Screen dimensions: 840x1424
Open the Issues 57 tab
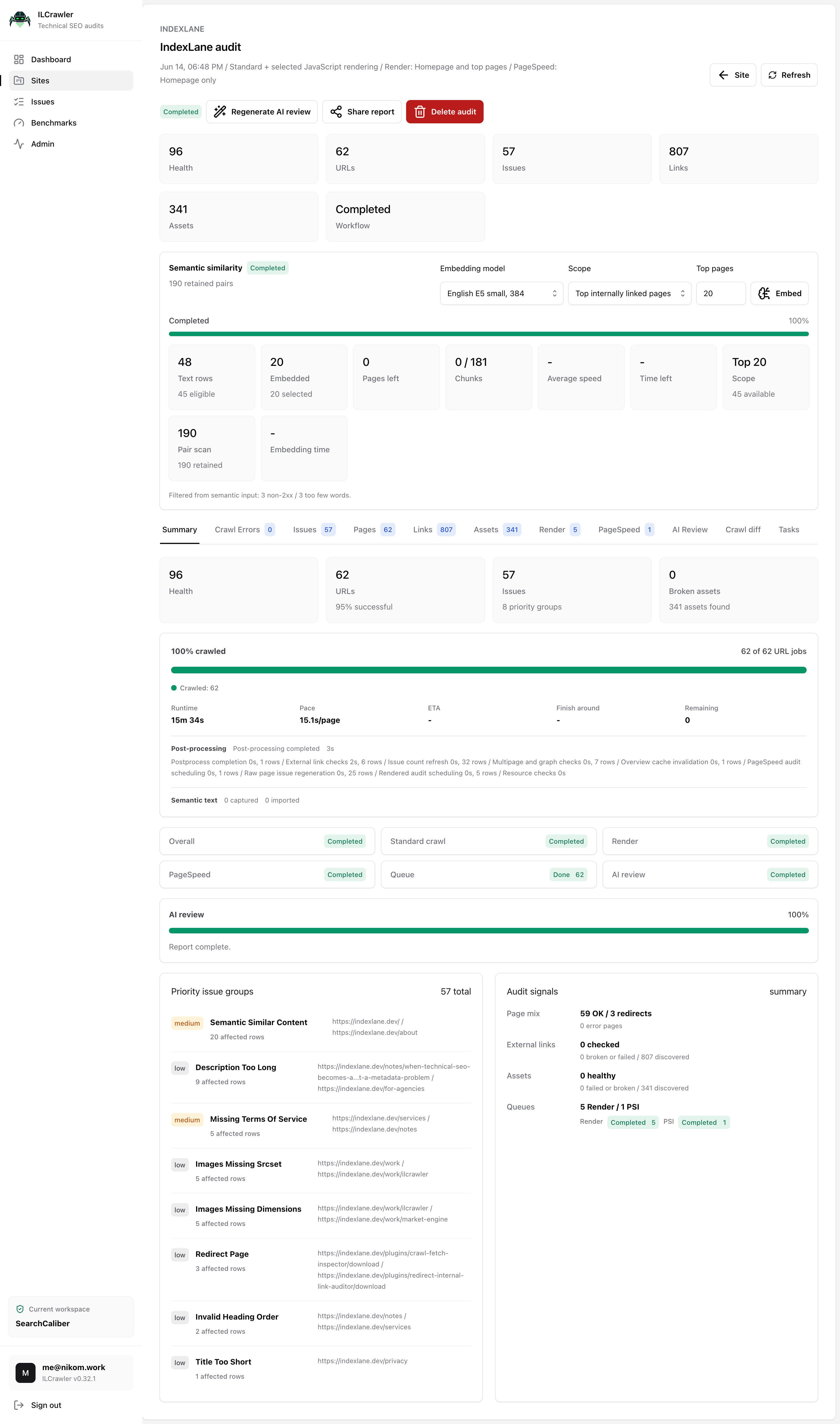point(314,530)
